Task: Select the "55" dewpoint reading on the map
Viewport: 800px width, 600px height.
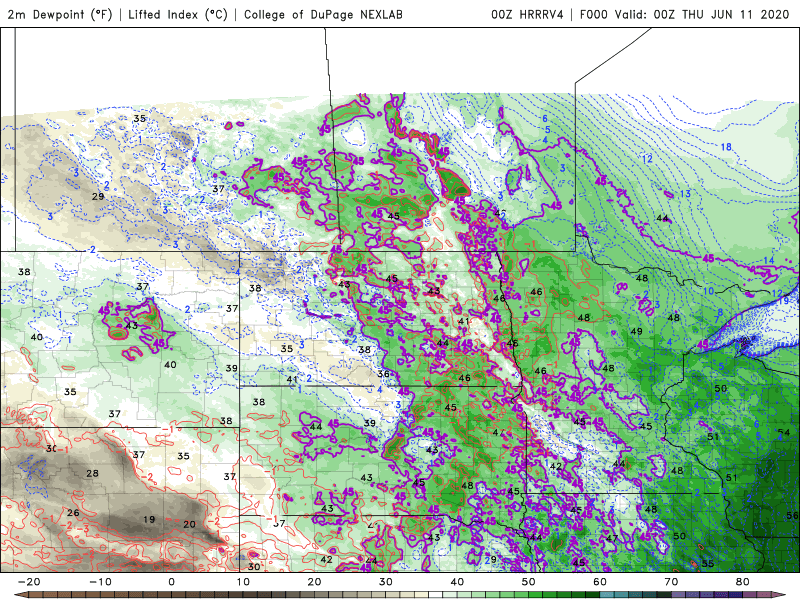Action: (x=708, y=564)
